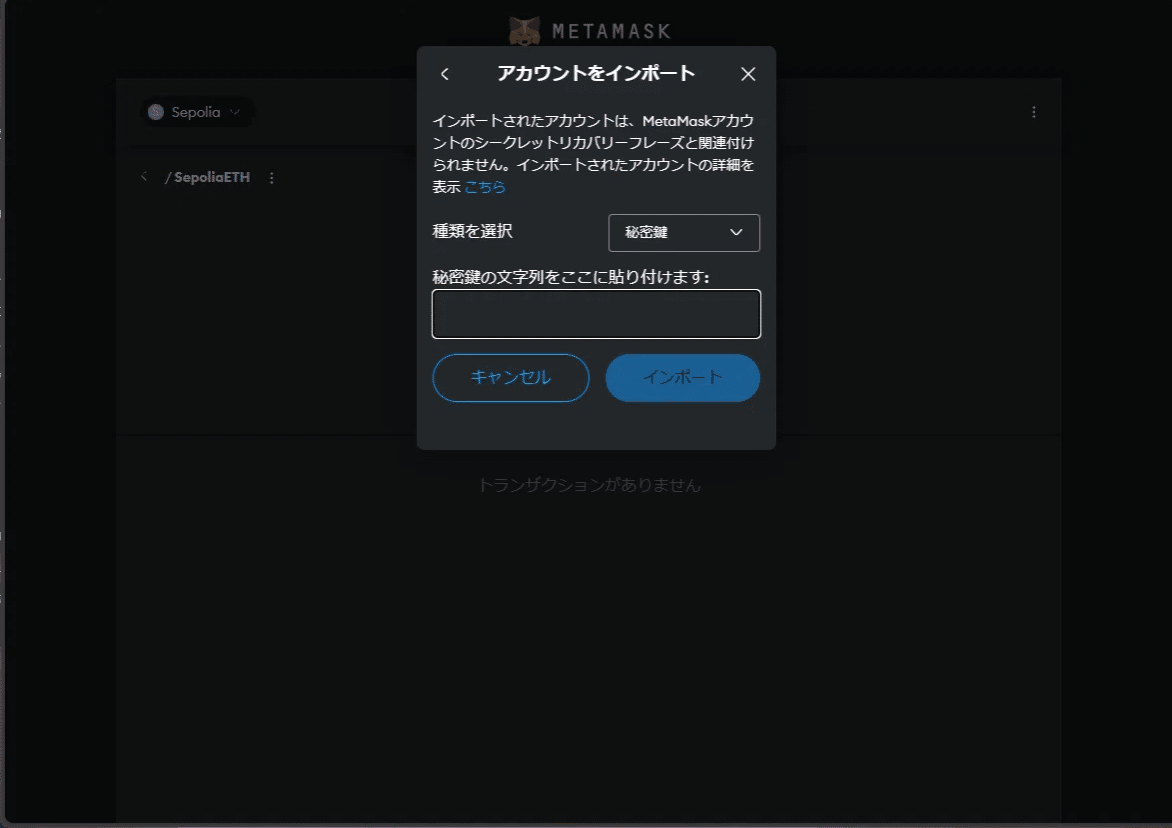
Task: Focus the private key string field
Action: (596, 314)
